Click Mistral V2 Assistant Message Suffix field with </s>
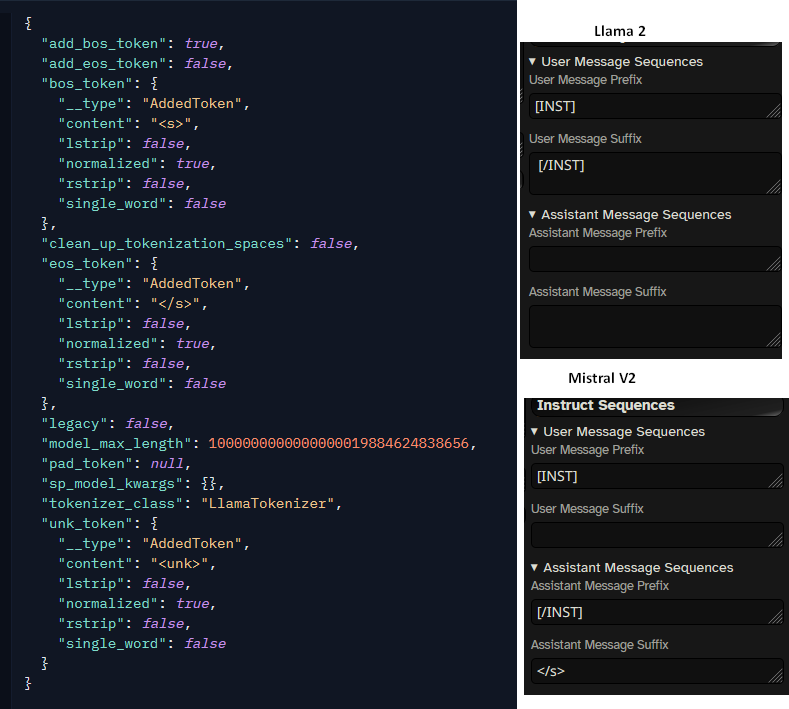 tap(657, 671)
